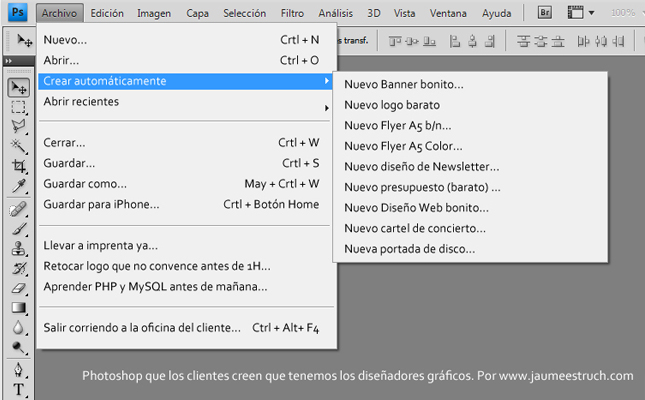Viewport: 645px width, 400px height.
Task: Select the Pen tool
Action: point(19,370)
